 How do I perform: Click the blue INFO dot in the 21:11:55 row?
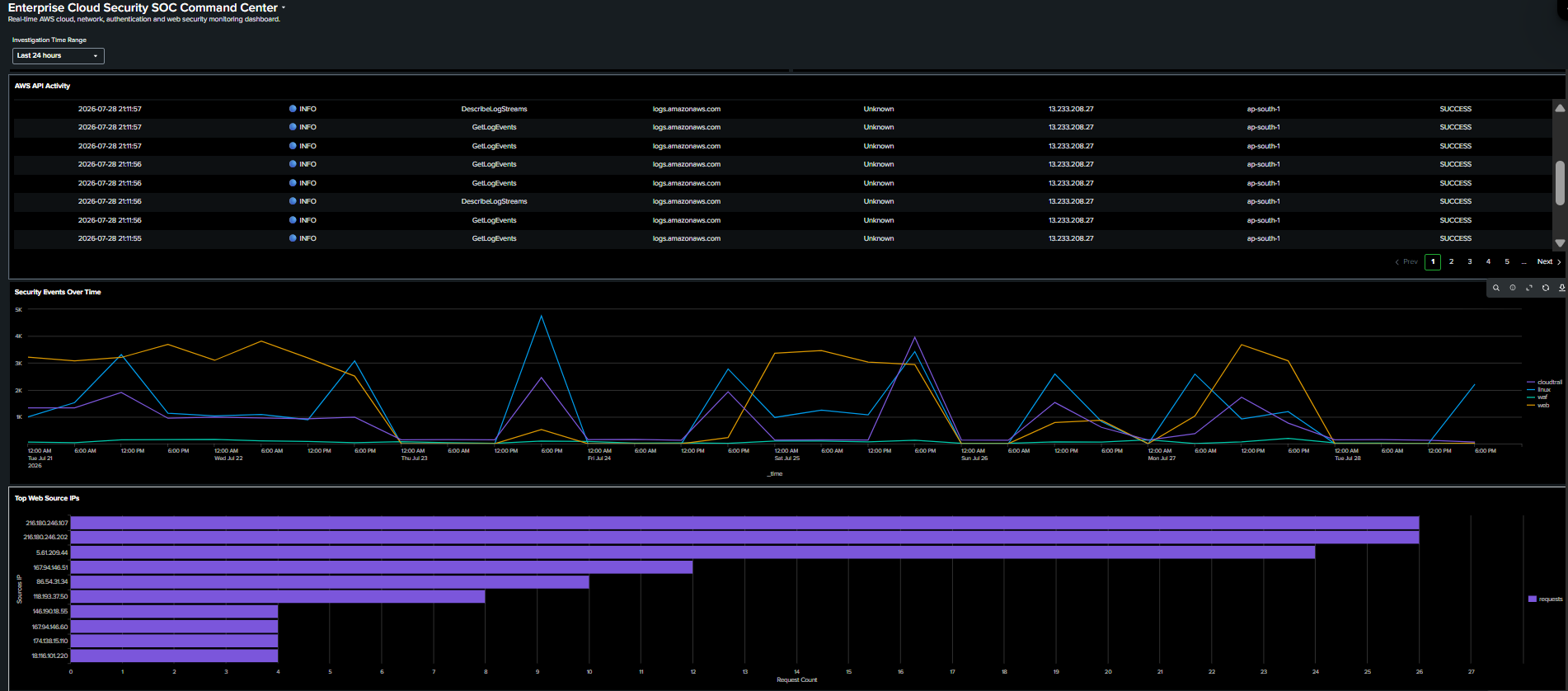coord(293,238)
